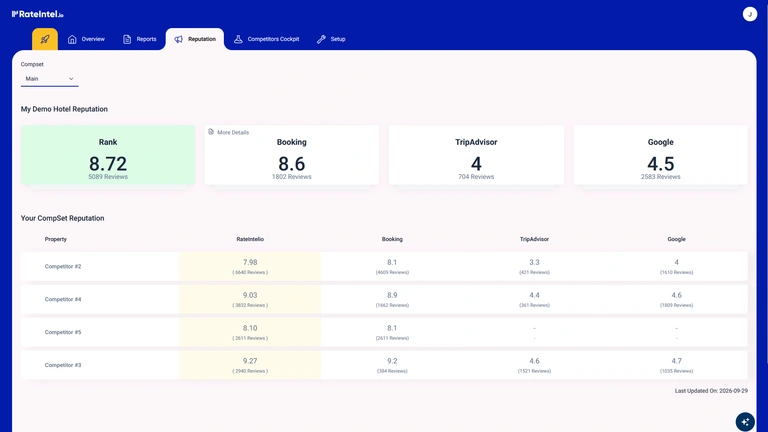The image size is (768, 432).
Task: Click the Setup wrench icon
Action: pos(321,39)
